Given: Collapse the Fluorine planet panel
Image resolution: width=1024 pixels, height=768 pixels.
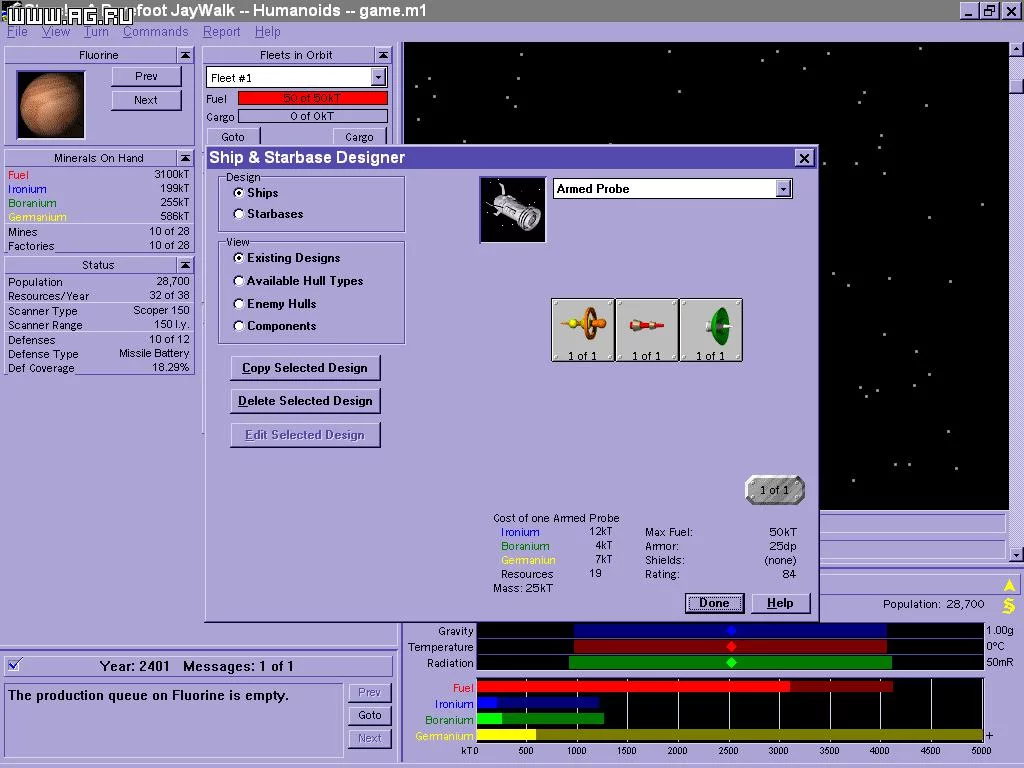Looking at the screenshot, I should pos(185,55).
